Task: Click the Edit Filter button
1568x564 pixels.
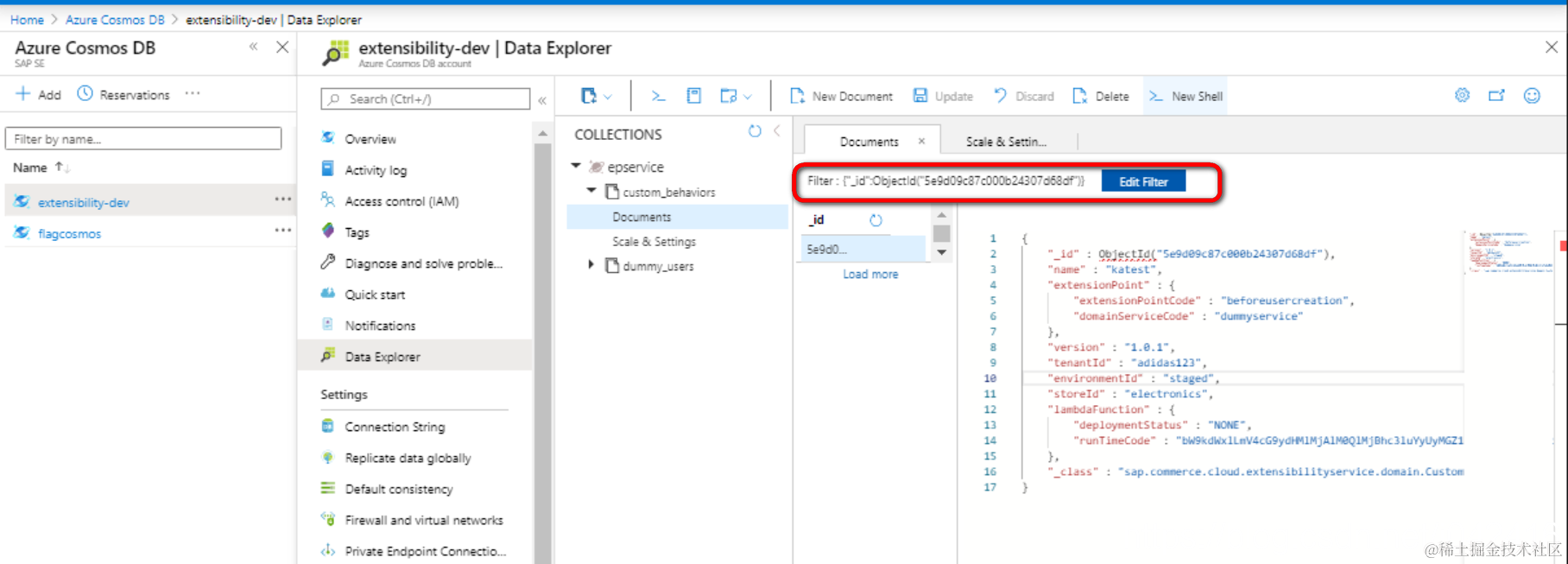Action: click(x=1143, y=181)
